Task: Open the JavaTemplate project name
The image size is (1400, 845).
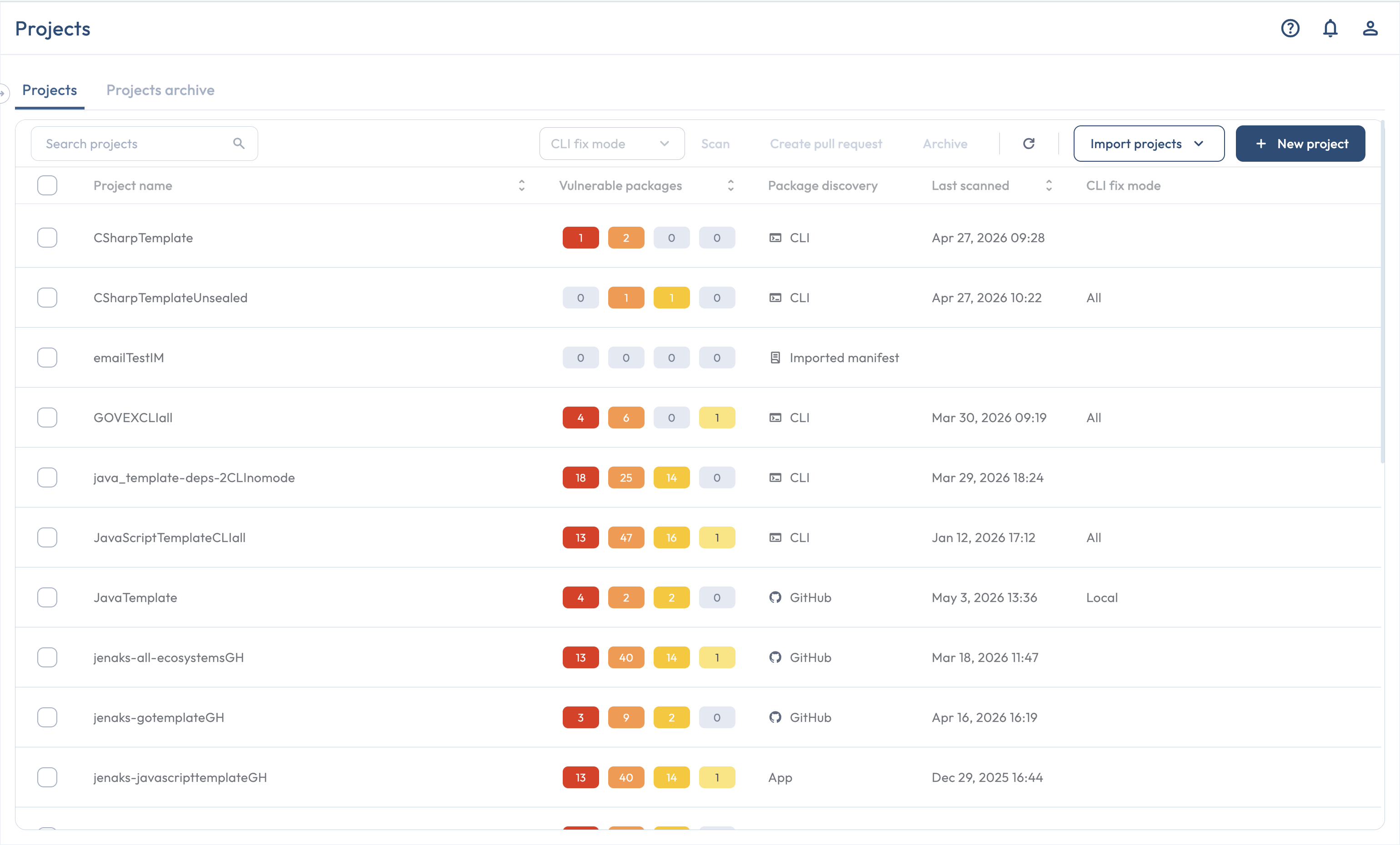Action: coord(135,597)
